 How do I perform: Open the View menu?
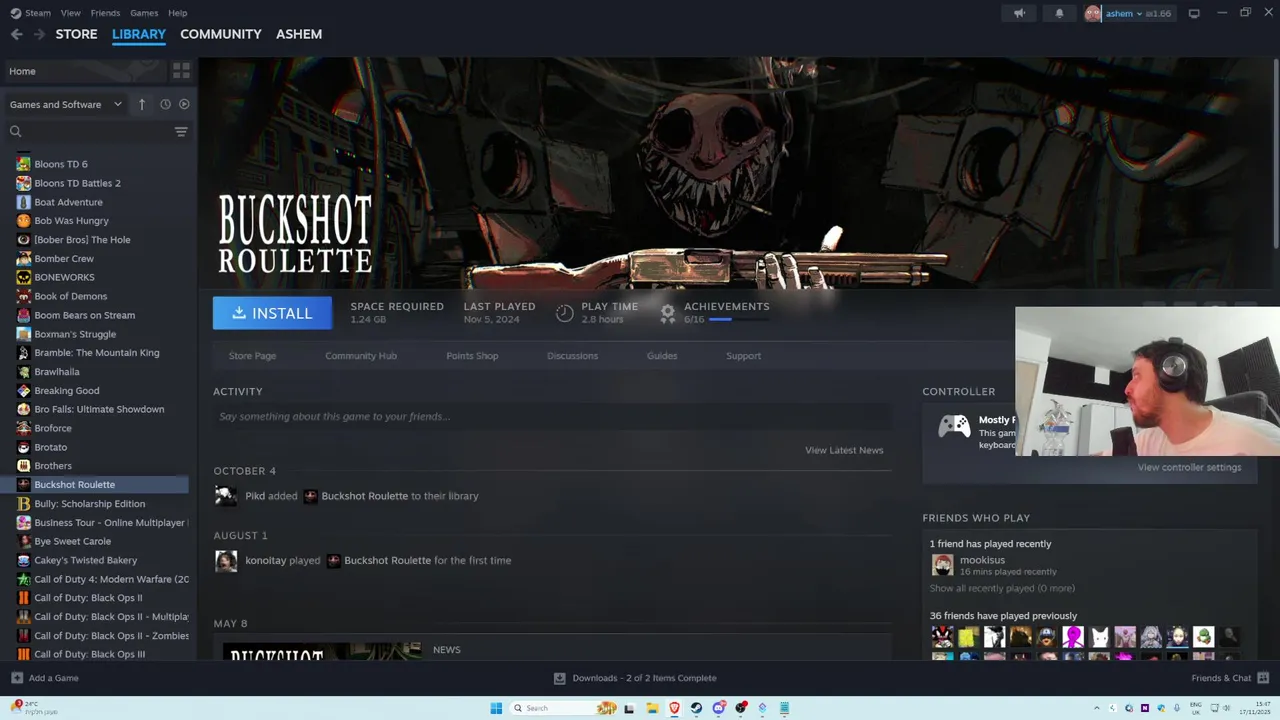pos(70,13)
